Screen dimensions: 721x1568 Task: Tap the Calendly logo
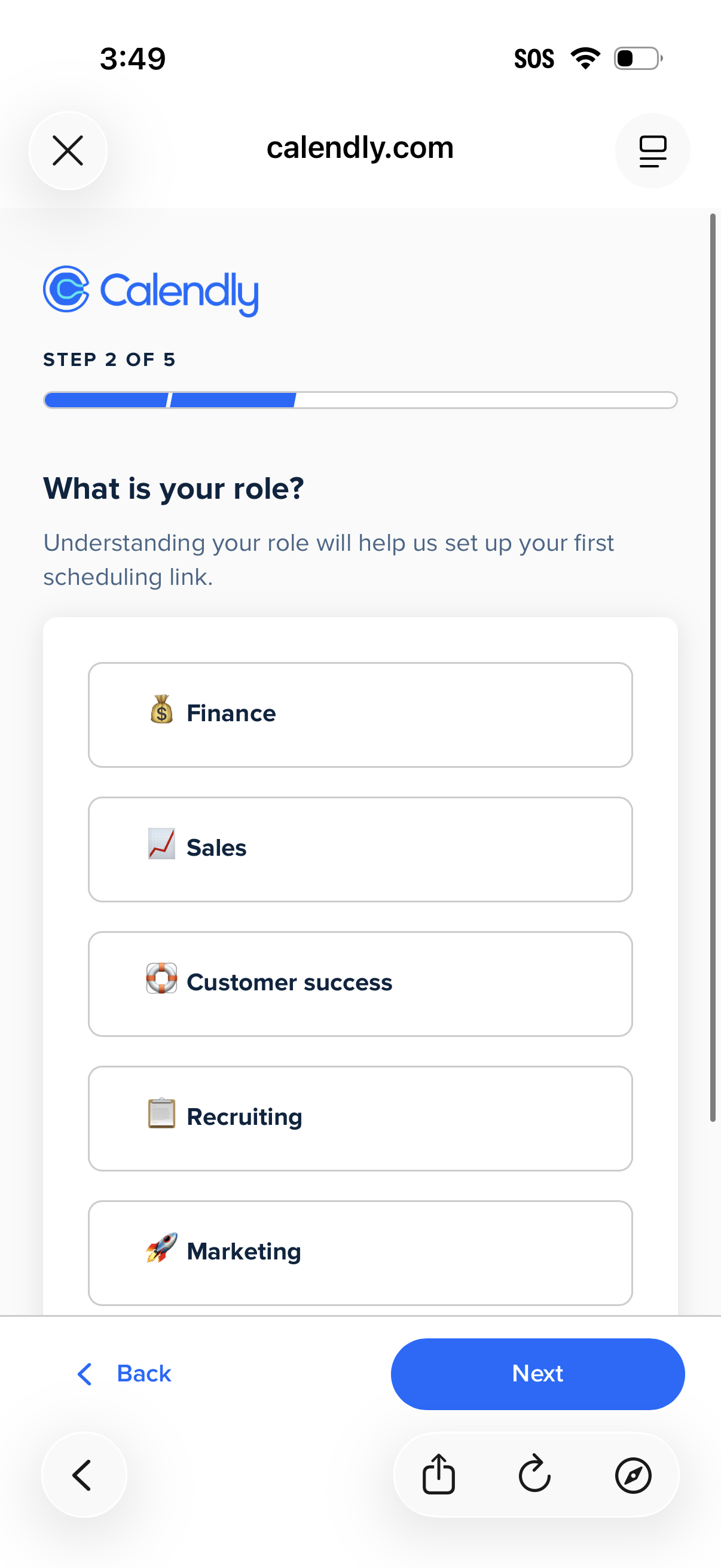151,291
